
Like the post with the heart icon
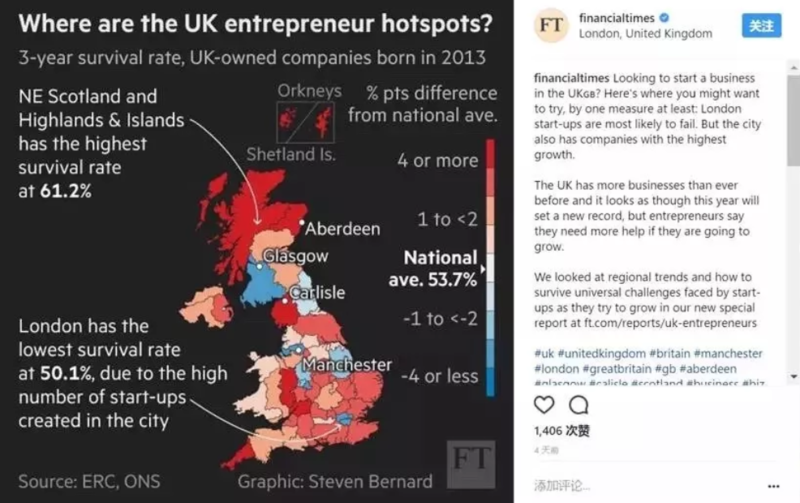544,405
